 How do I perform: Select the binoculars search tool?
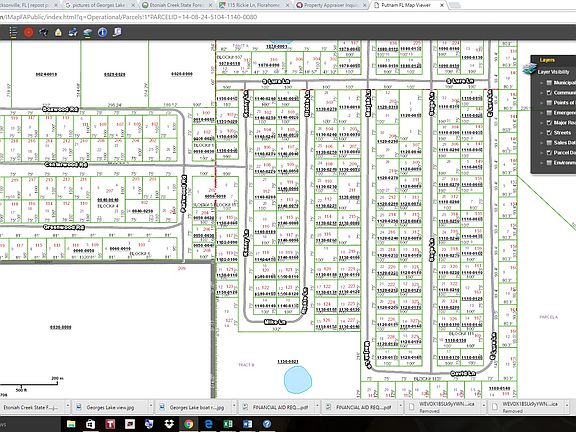(x=43, y=32)
